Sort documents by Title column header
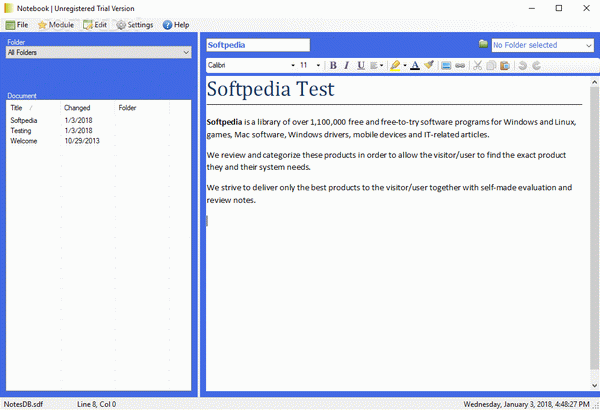The height and width of the screenshot is (410, 600). [x=33, y=108]
